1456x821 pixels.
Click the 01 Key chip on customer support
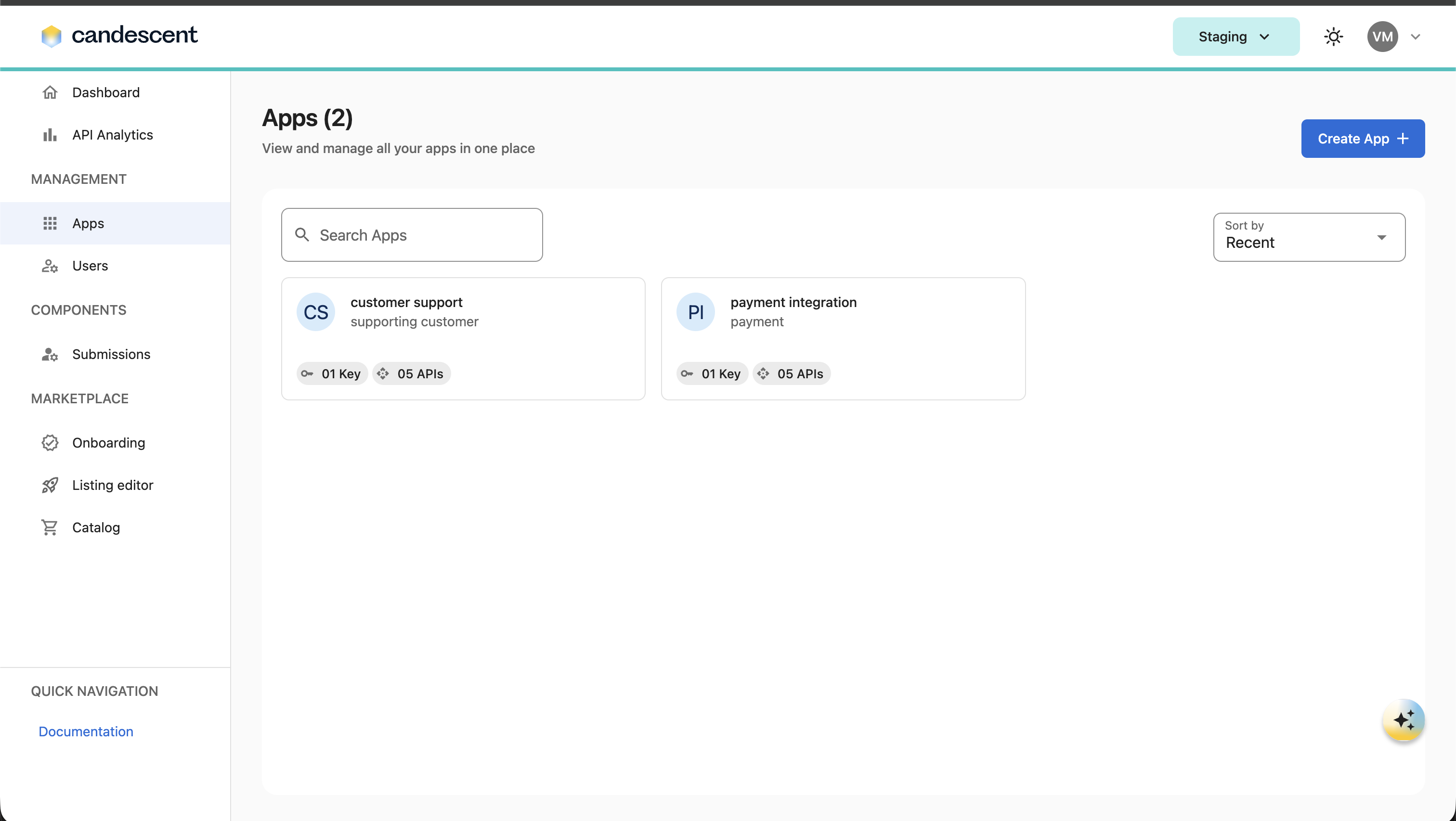[332, 373]
